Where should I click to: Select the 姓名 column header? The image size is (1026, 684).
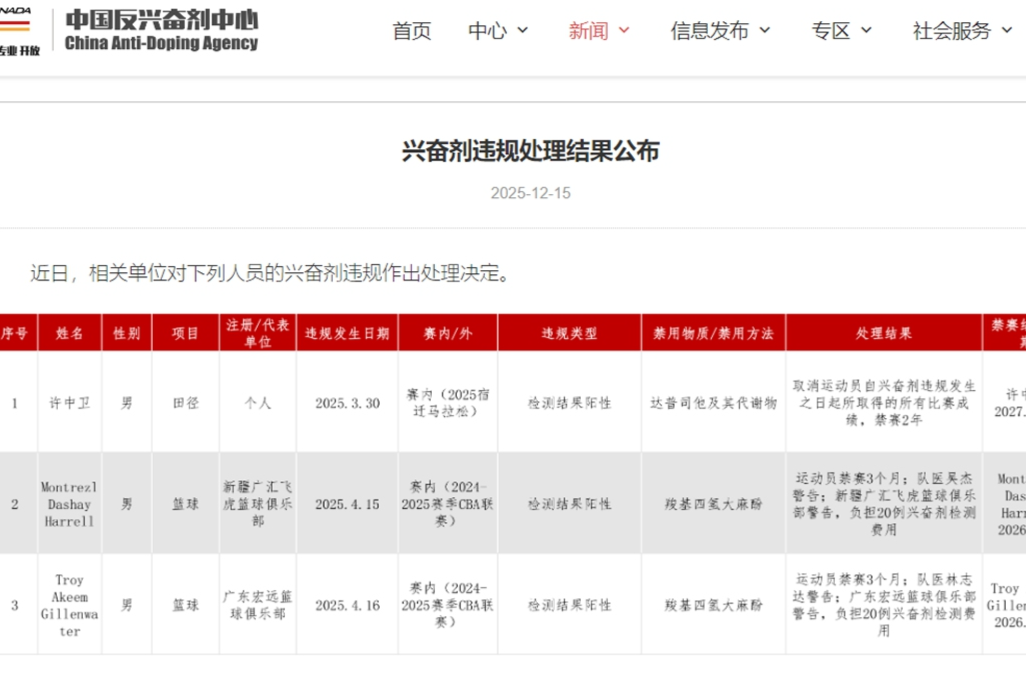pos(68,333)
